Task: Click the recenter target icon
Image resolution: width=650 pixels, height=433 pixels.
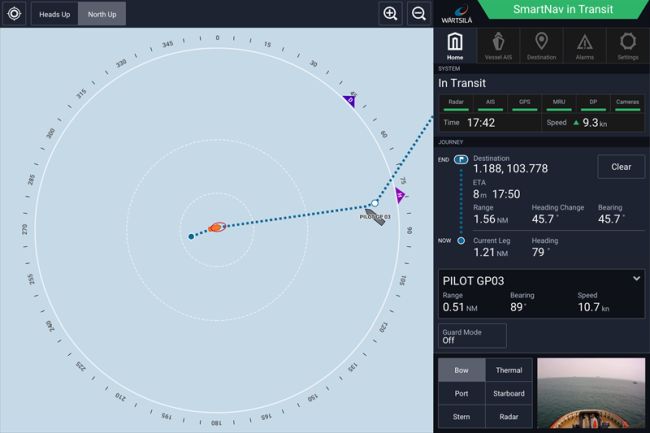Action: [14, 14]
